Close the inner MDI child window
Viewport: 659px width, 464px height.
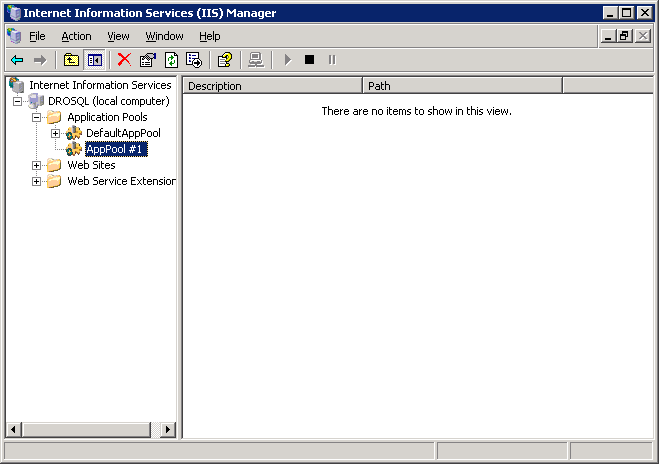643,36
